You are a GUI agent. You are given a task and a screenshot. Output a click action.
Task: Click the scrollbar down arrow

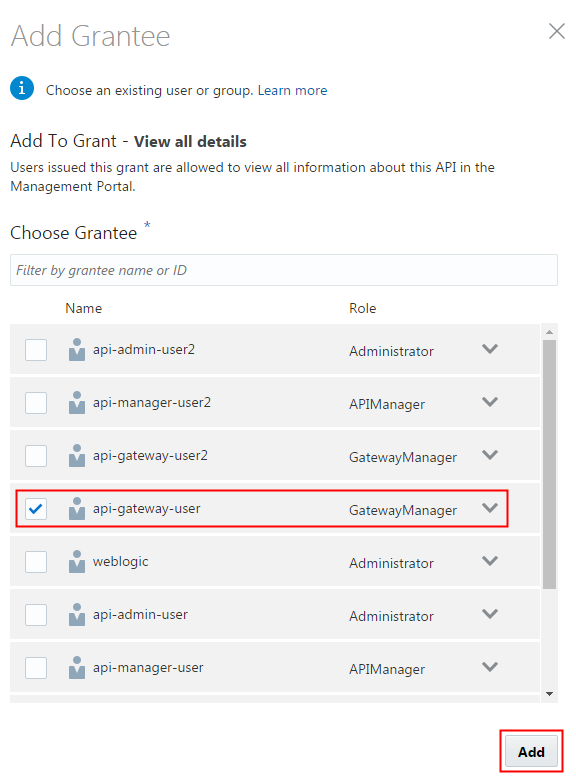(x=549, y=694)
